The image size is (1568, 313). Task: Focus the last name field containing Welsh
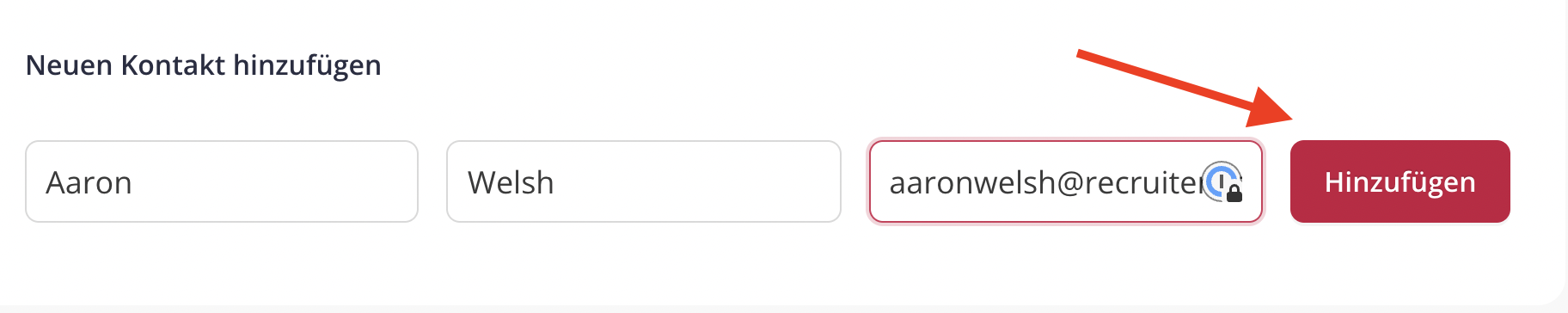(643, 181)
